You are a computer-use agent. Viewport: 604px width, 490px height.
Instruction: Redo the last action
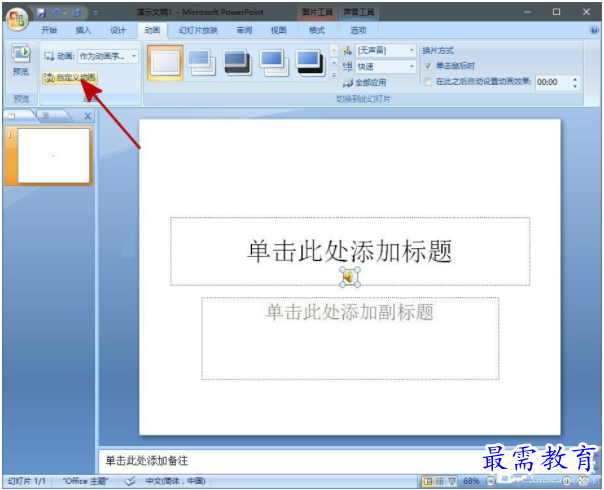76,13
